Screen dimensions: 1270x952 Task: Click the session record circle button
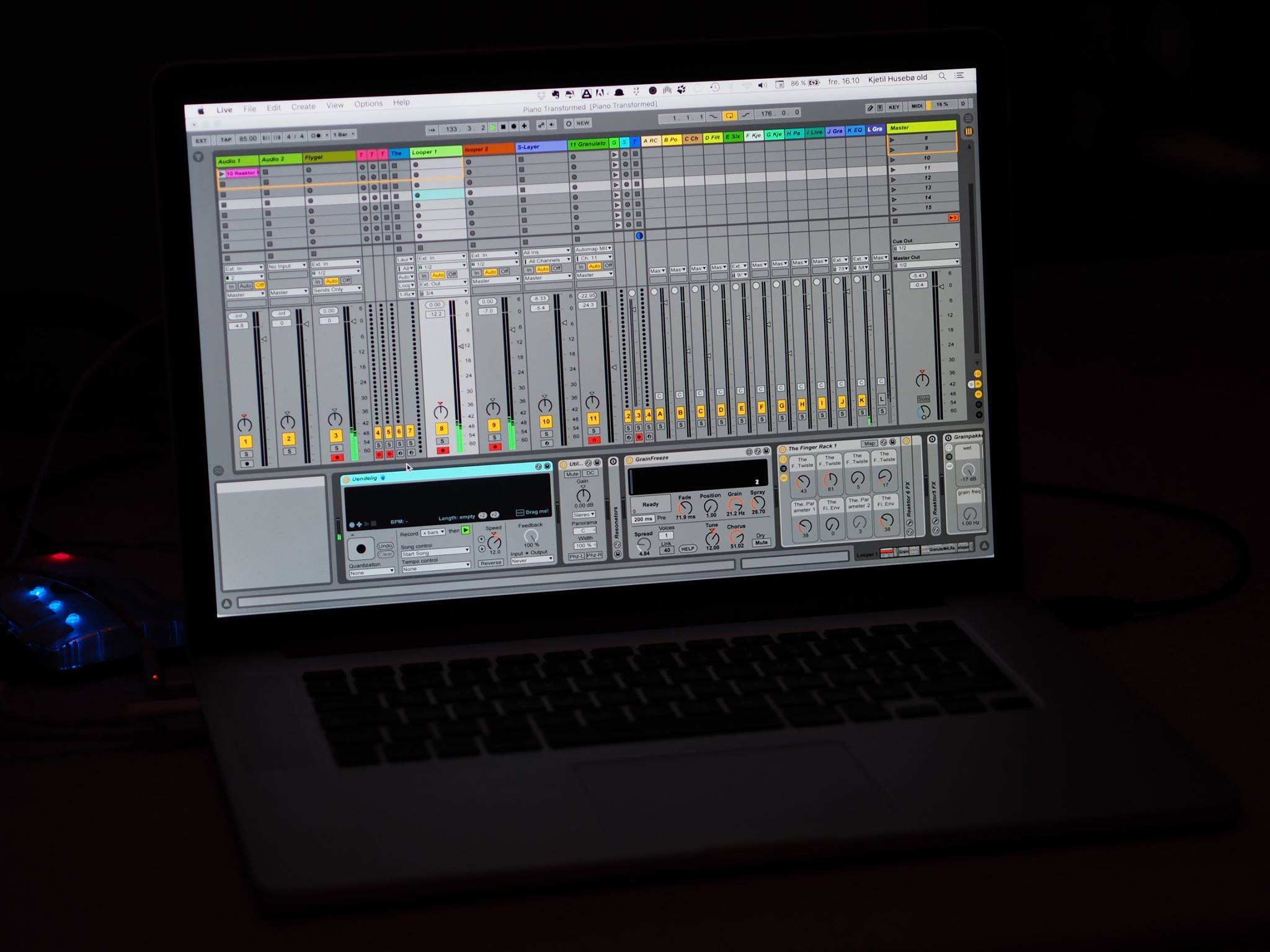click(568, 124)
